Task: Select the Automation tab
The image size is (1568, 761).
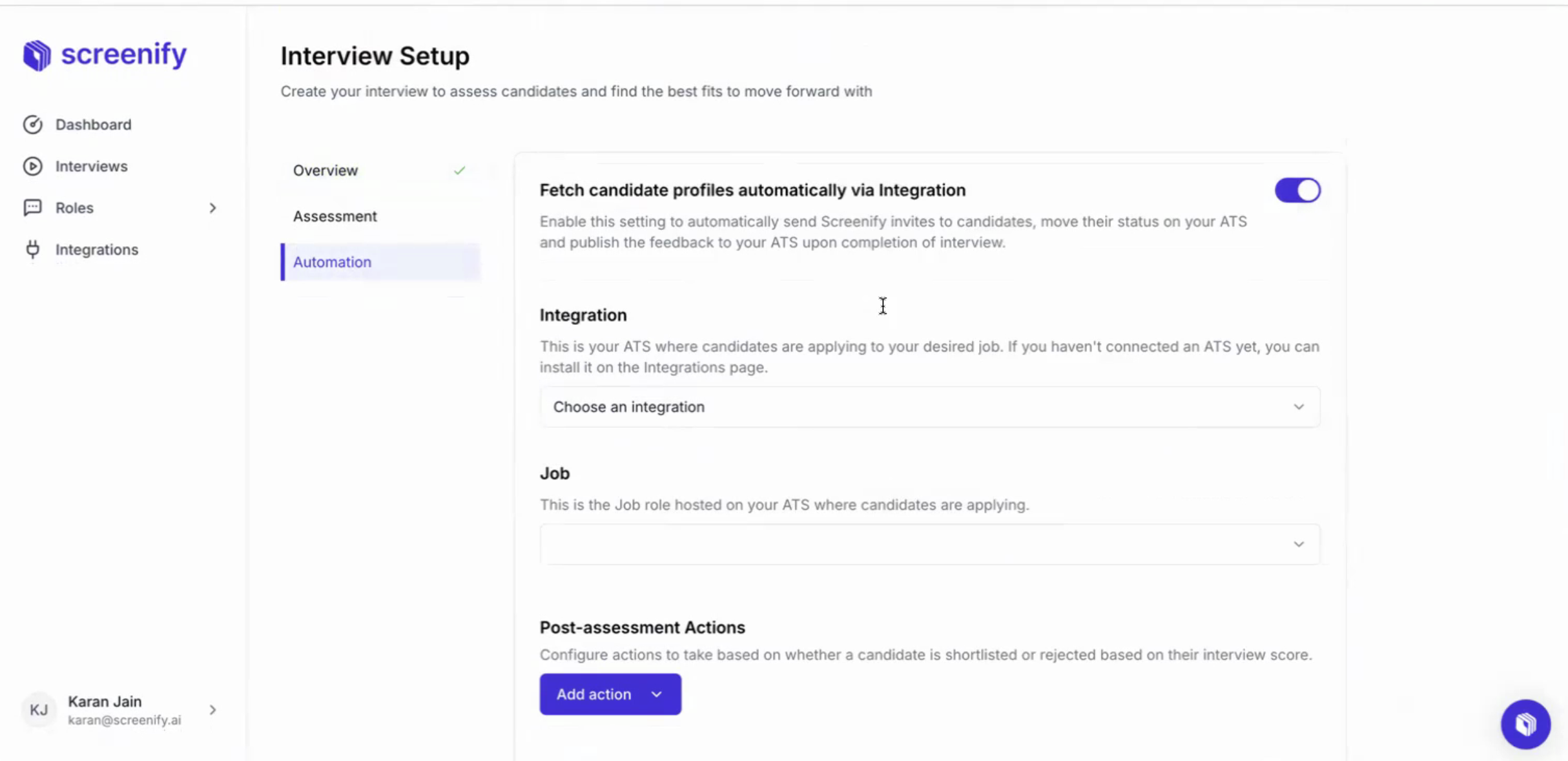Action: tap(333, 262)
